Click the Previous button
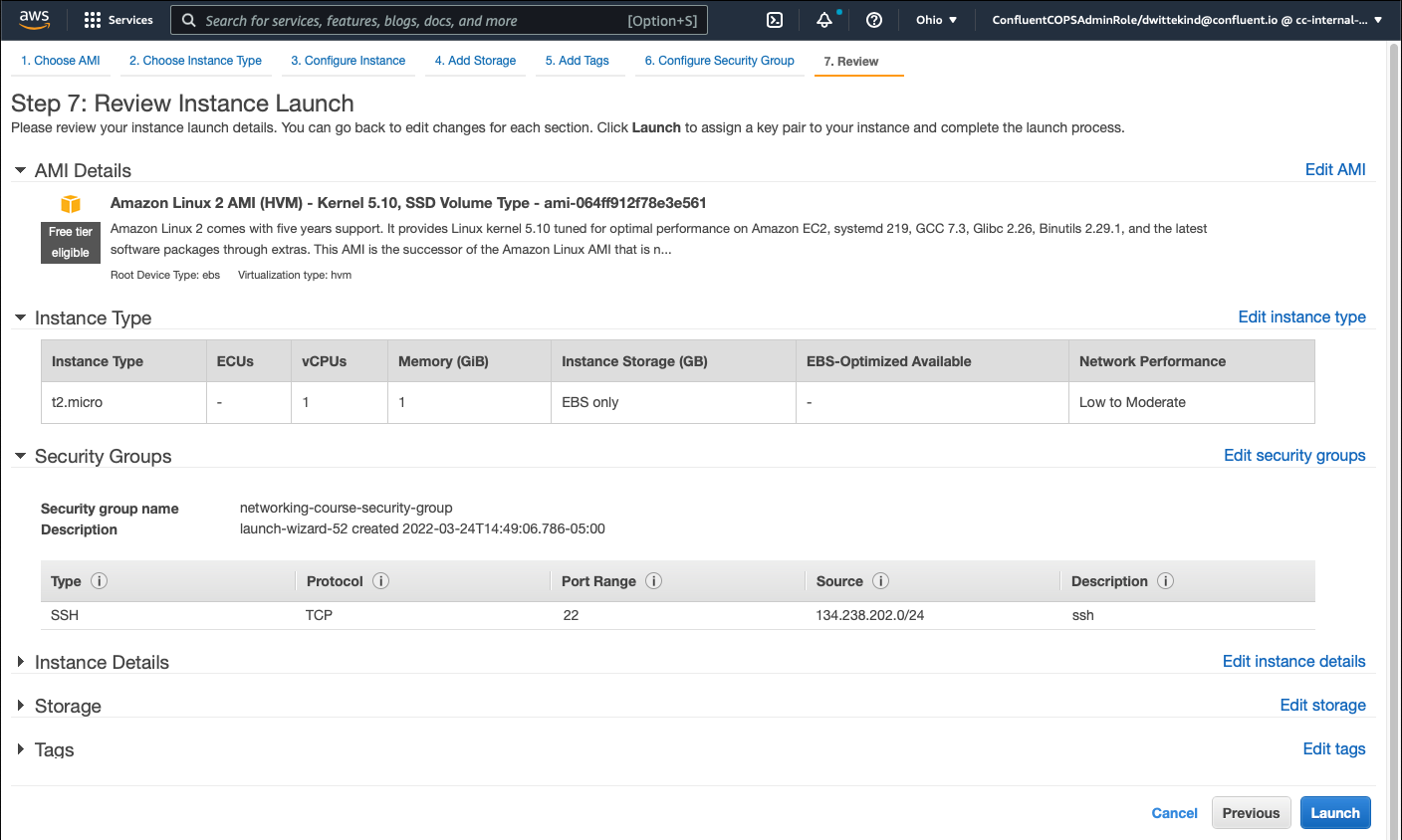Image resolution: width=1402 pixels, height=840 pixels. (x=1252, y=813)
